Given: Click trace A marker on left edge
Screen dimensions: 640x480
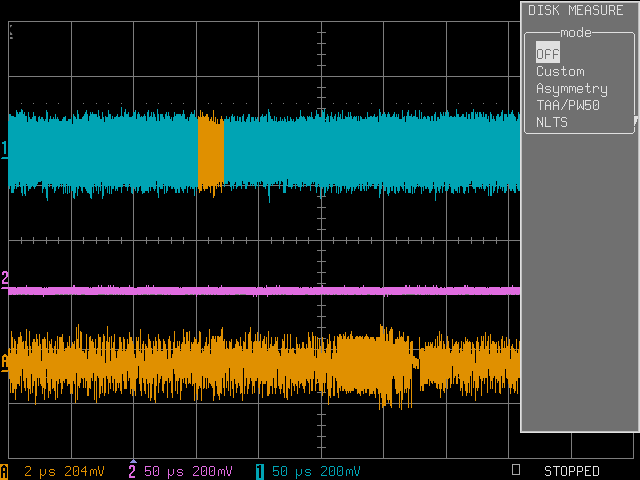Looking at the screenshot, I should 4,362.
